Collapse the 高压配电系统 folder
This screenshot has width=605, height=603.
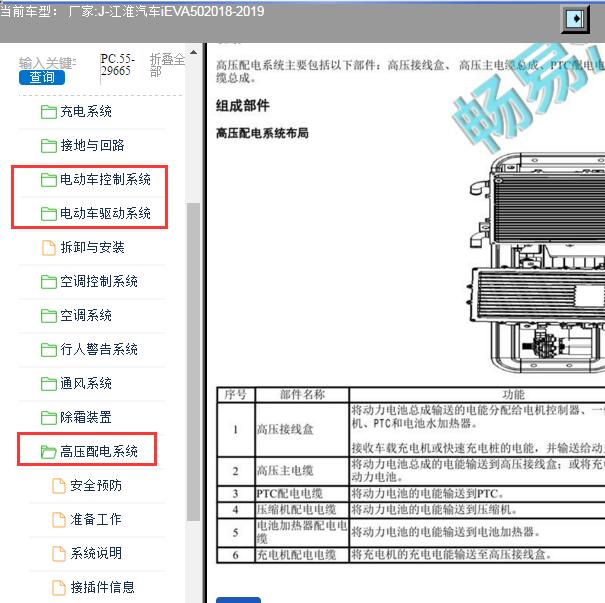point(99,451)
